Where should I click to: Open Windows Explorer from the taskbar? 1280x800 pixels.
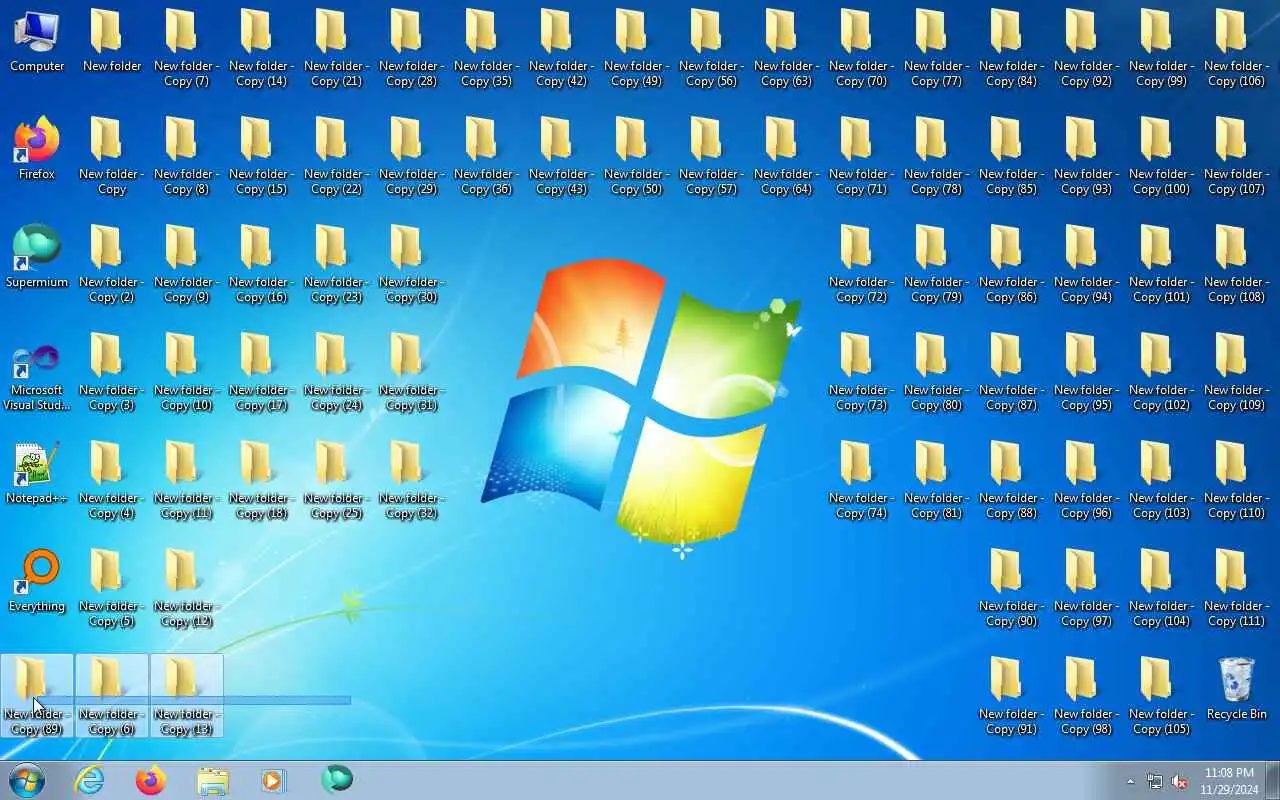tap(213, 780)
